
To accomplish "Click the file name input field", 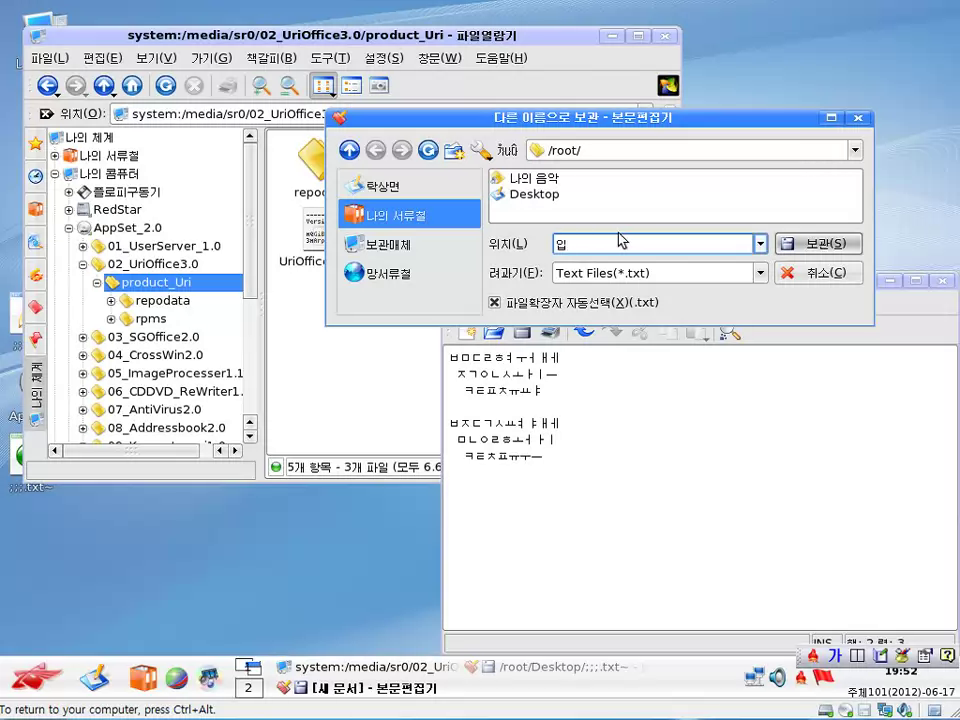I will (x=652, y=244).
